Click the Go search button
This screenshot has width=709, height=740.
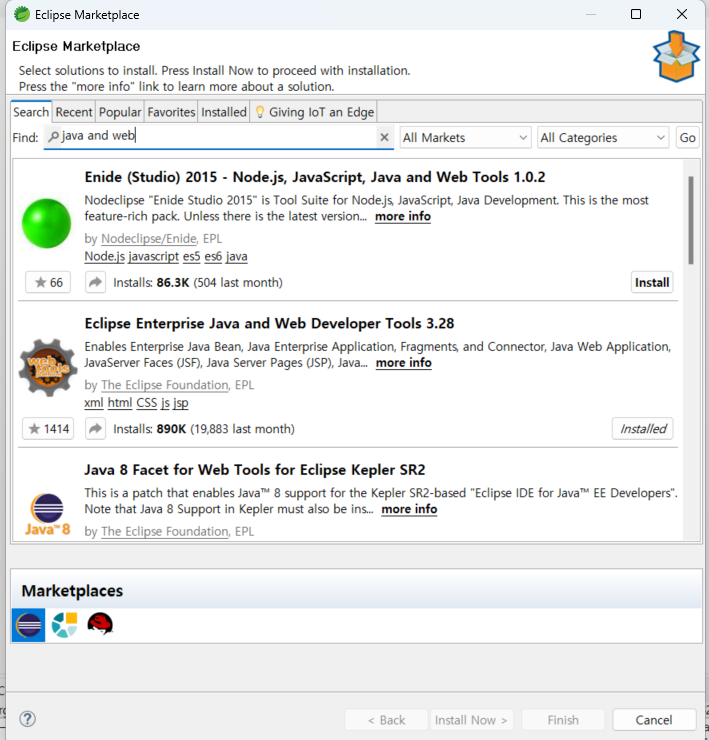pos(687,137)
